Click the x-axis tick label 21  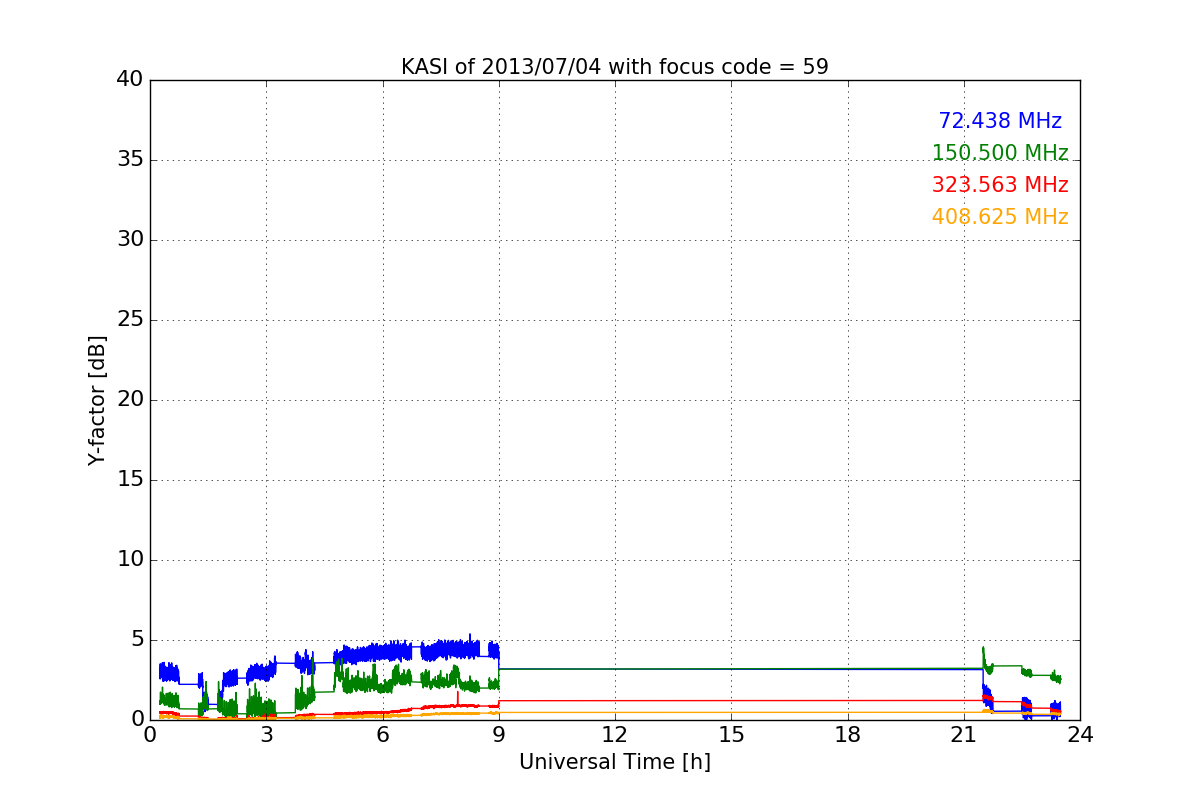tap(964, 735)
